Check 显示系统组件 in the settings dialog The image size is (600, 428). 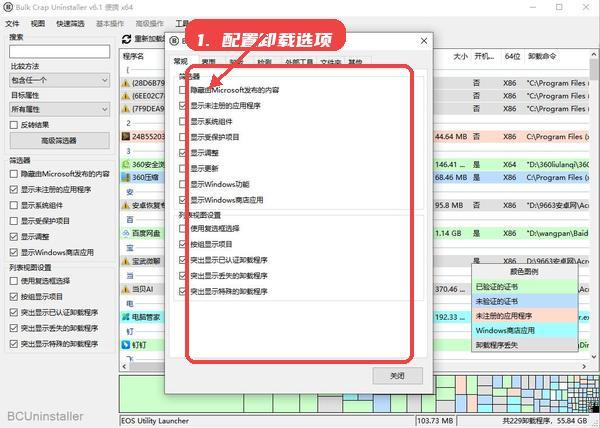point(183,122)
